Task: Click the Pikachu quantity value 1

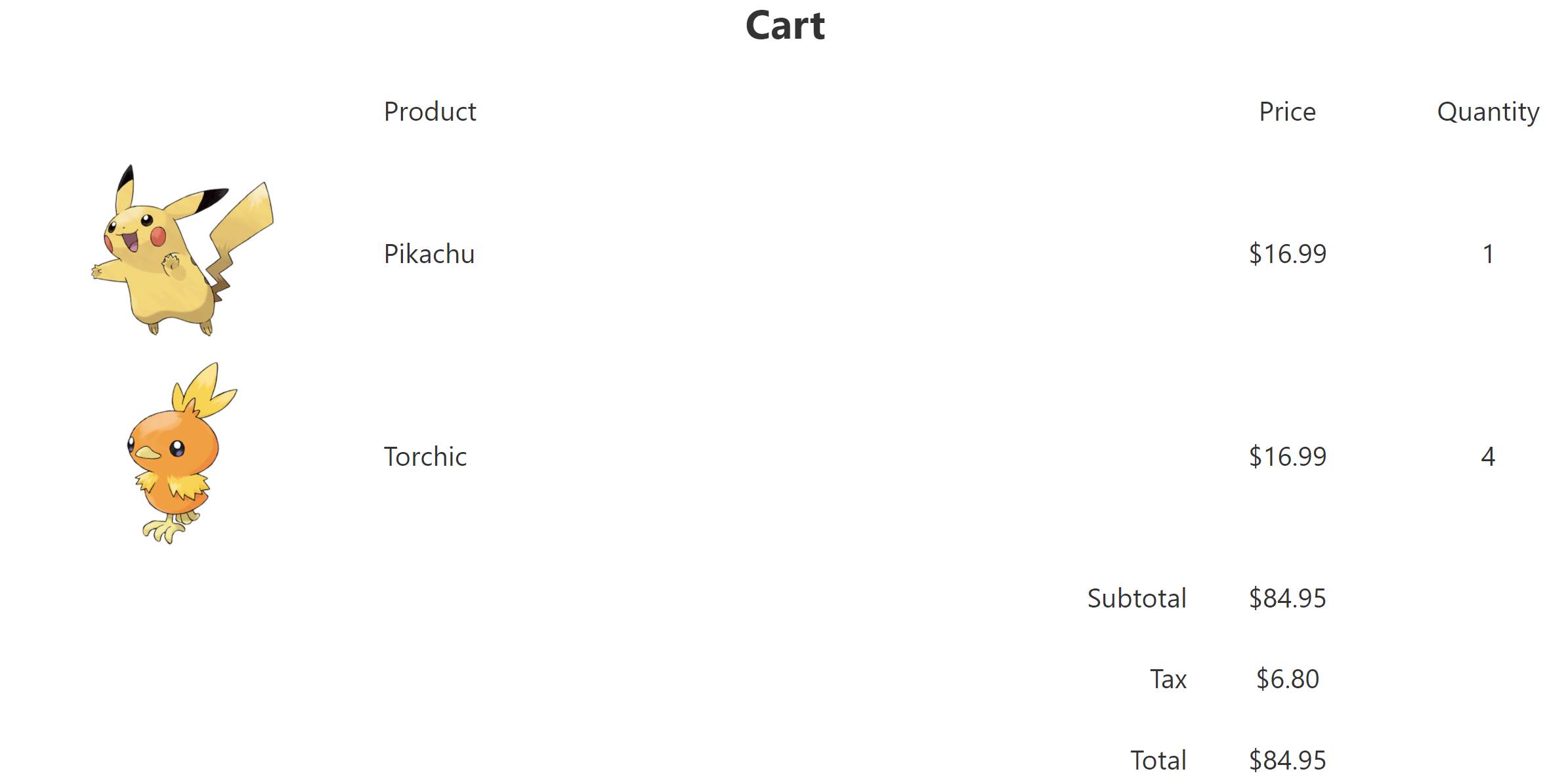Action: [x=1488, y=255]
